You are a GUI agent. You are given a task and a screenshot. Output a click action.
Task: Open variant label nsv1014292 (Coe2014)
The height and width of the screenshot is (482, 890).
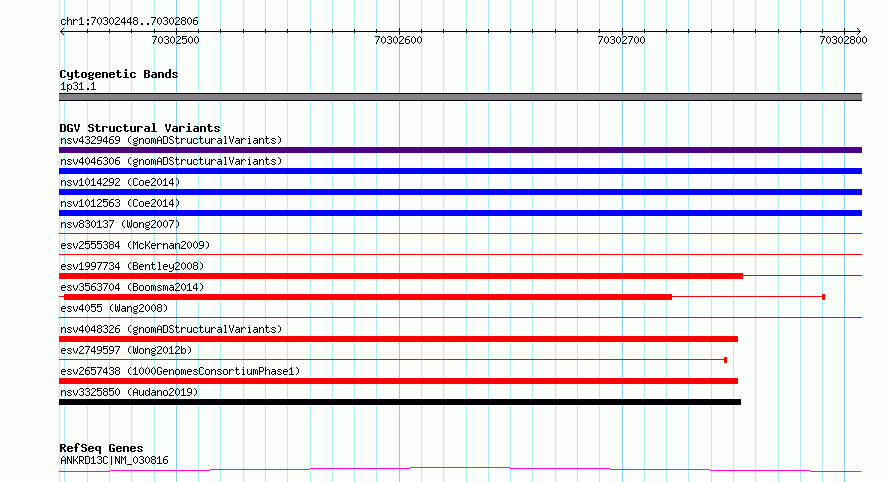pyautogui.click(x=120, y=182)
